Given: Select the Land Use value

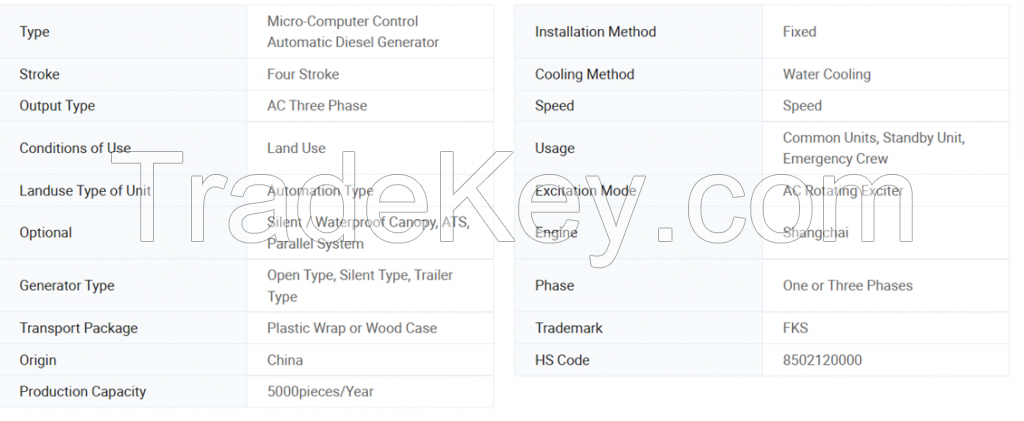Looking at the screenshot, I should tap(296, 148).
